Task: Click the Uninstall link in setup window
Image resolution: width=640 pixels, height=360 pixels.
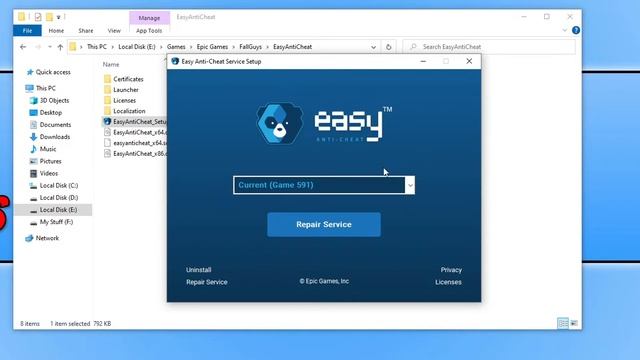Action: (x=198, y=270)
